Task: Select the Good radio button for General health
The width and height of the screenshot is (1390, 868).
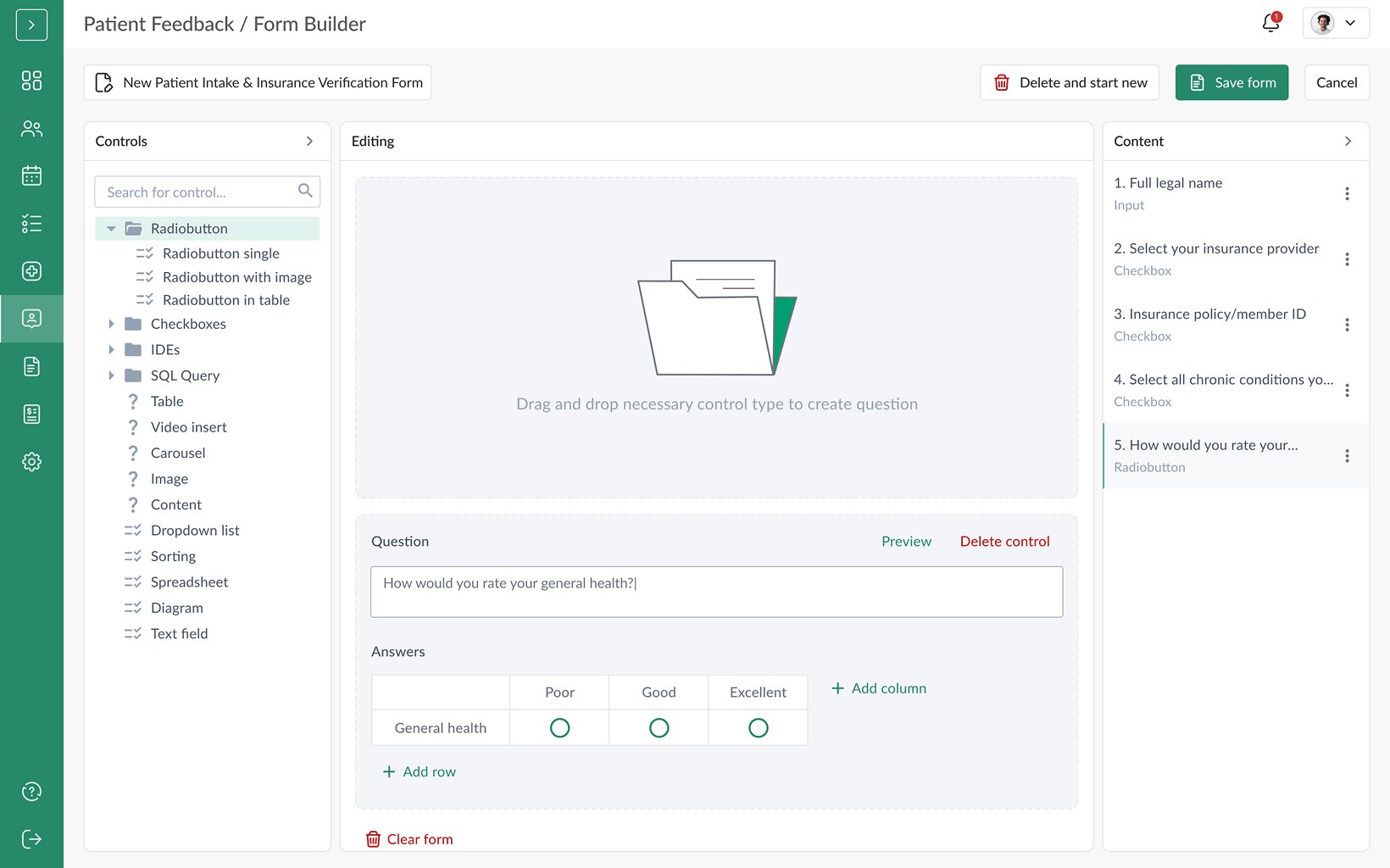Action: pyautogui.click(x=659, y=728)
